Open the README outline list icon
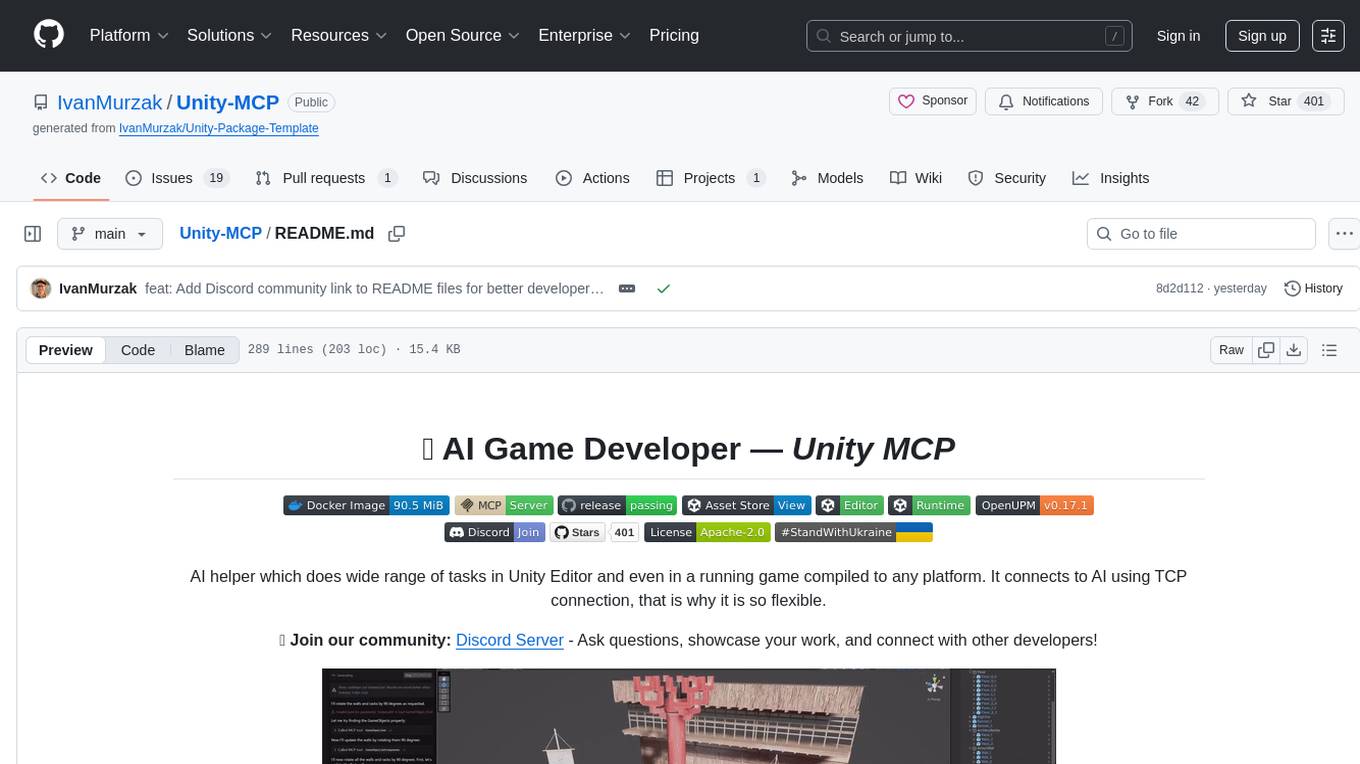This screenshot has height=764, width=1360. tap(1329, 350)
